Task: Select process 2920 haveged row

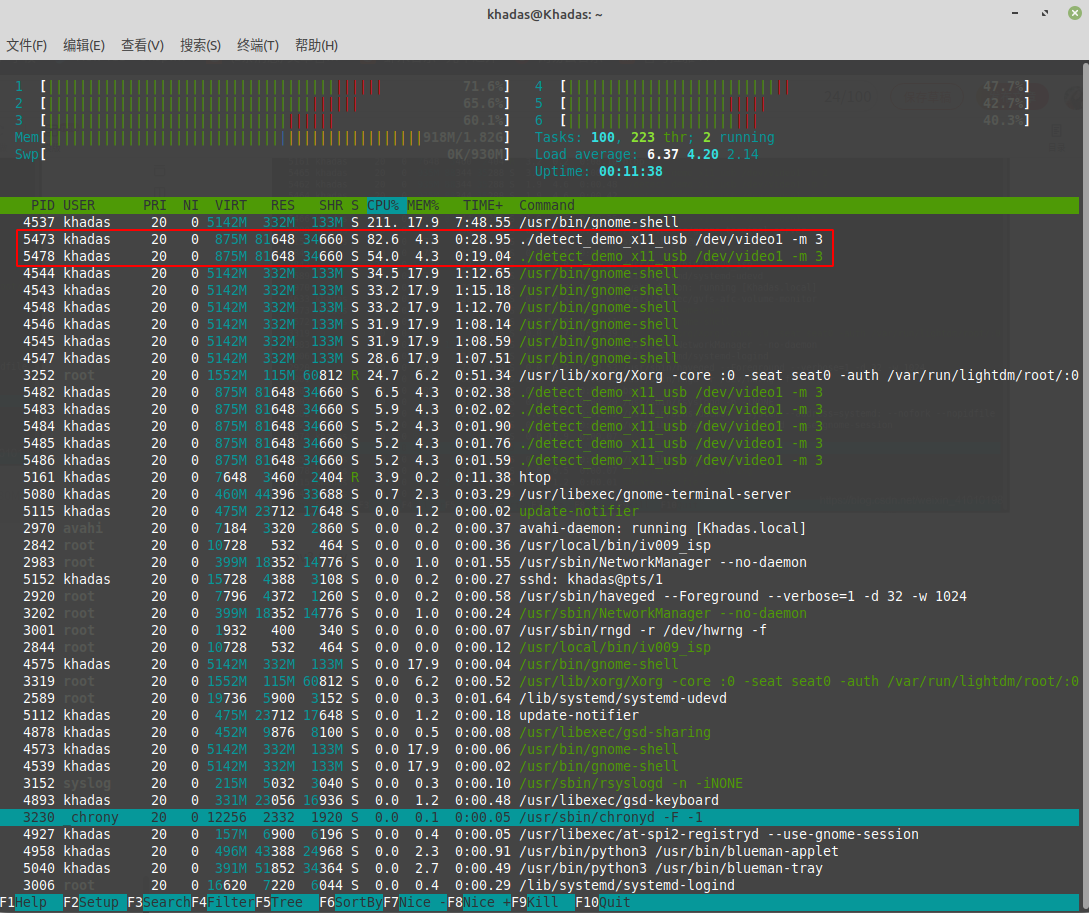Action: tap(540, 596)
